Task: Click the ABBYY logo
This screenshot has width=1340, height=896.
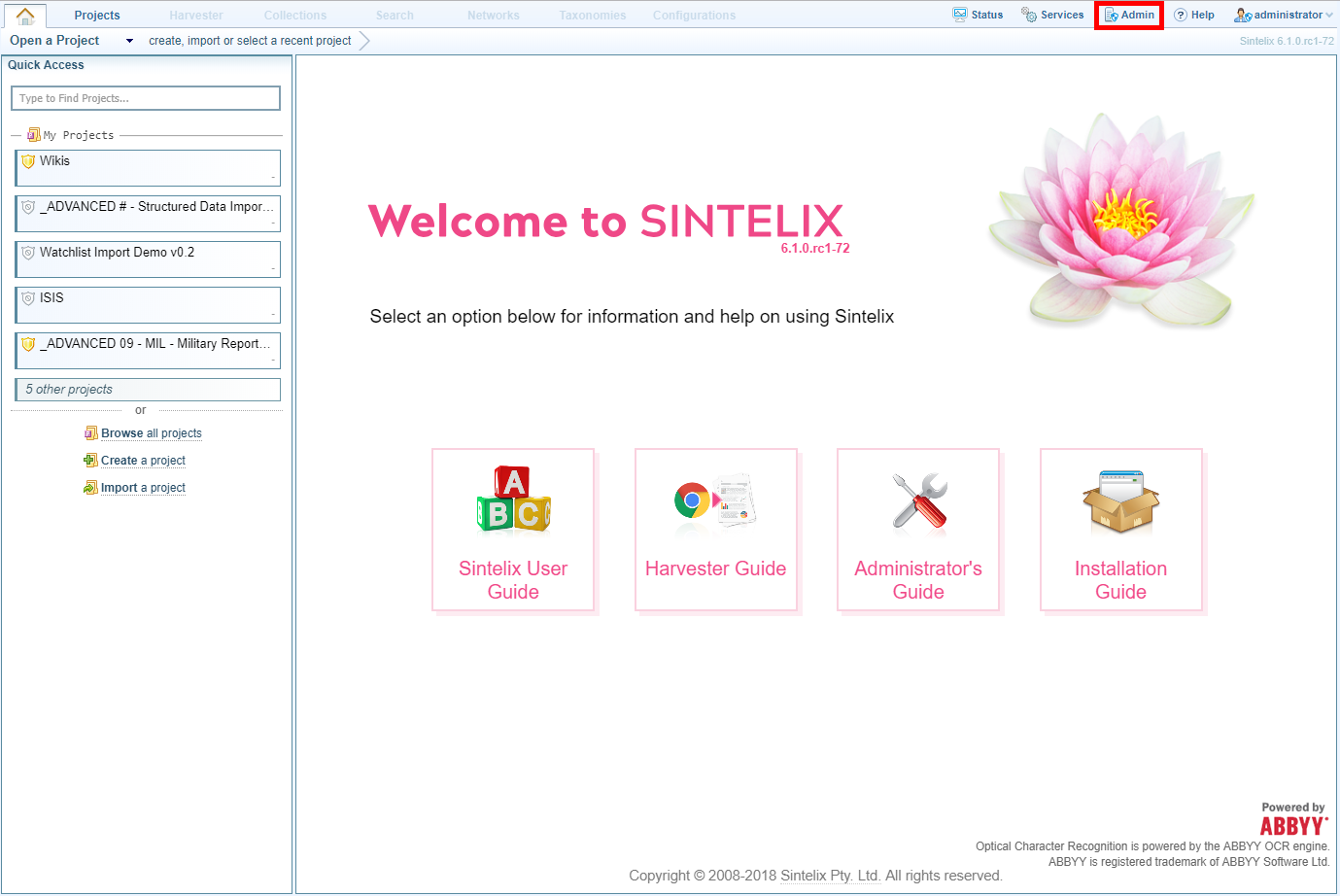Action: click(1293, 826)
